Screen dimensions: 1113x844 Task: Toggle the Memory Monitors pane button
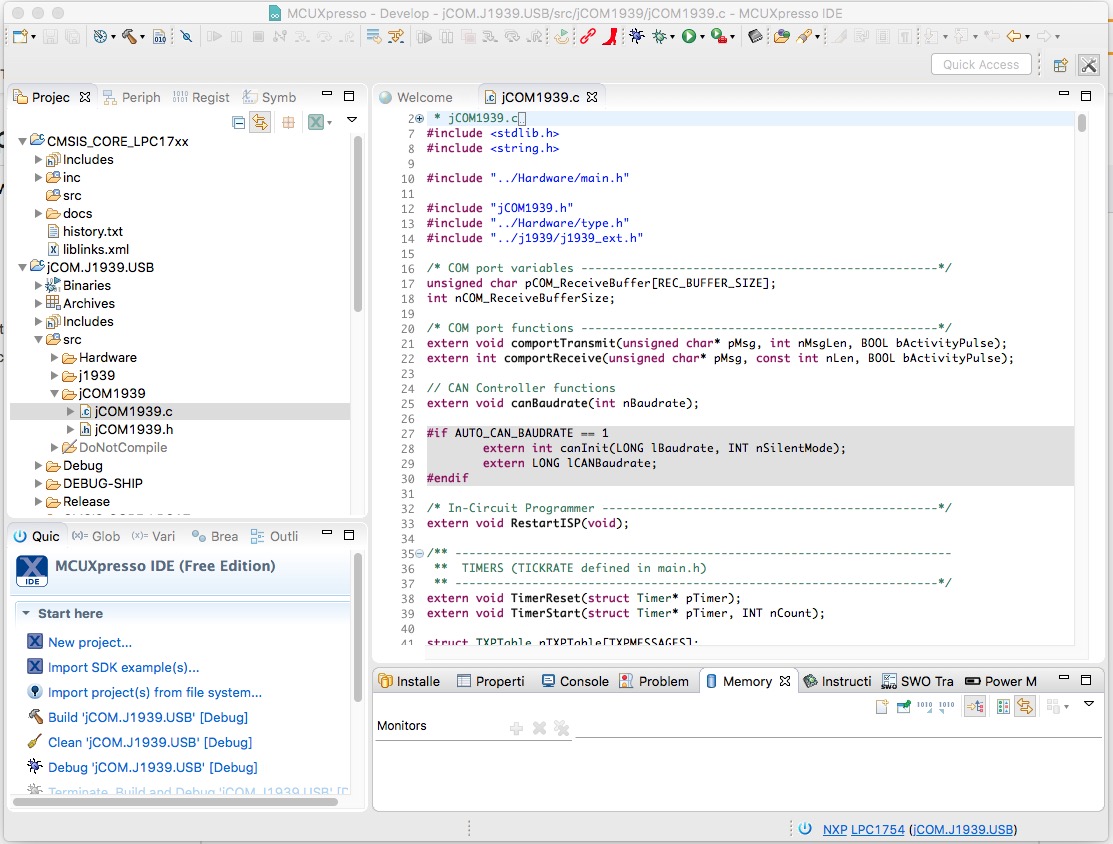pyautogui.click(x=973, y=706)
